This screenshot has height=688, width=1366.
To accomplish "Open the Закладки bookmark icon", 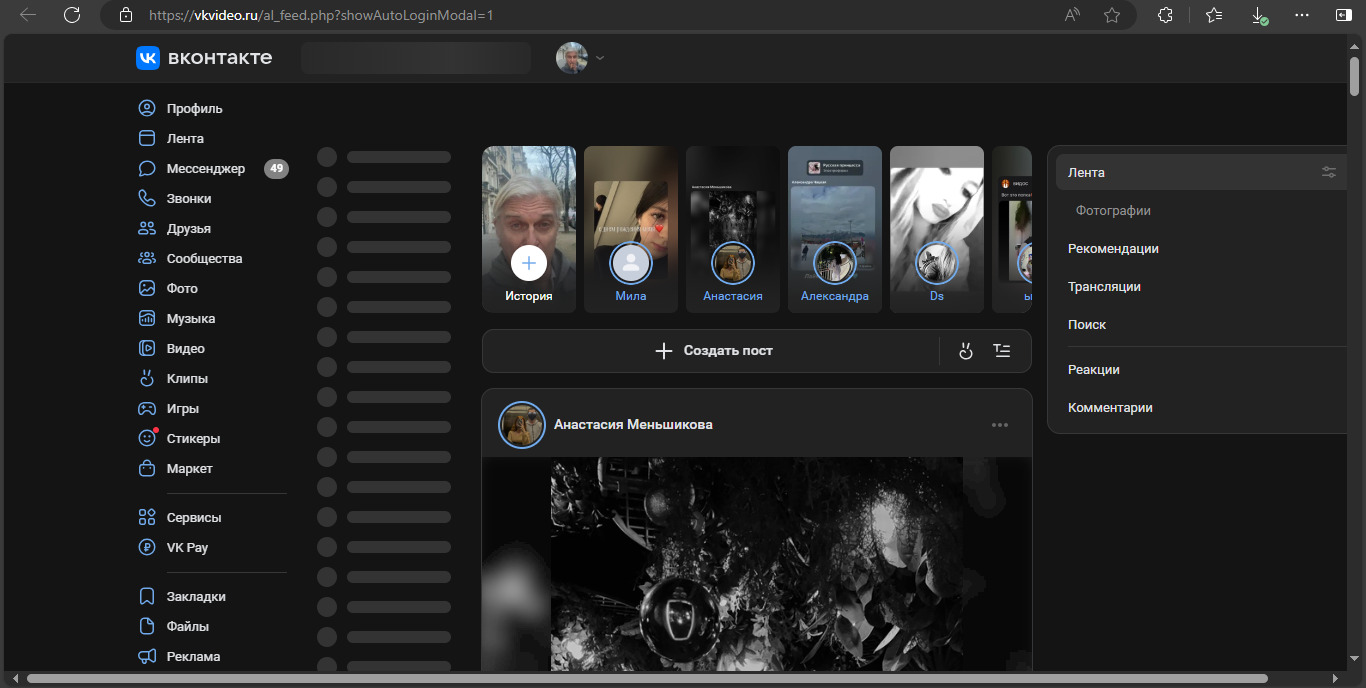I will pos(147,596).
